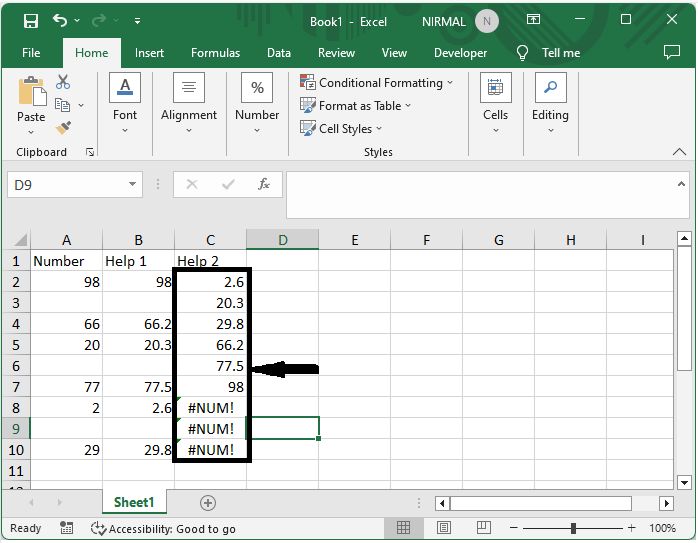The width and height of the screenshot is (698, 543).
Task: Open the Comments speech bubble icon
Action: pyautogui.click(x=672, y=52)
